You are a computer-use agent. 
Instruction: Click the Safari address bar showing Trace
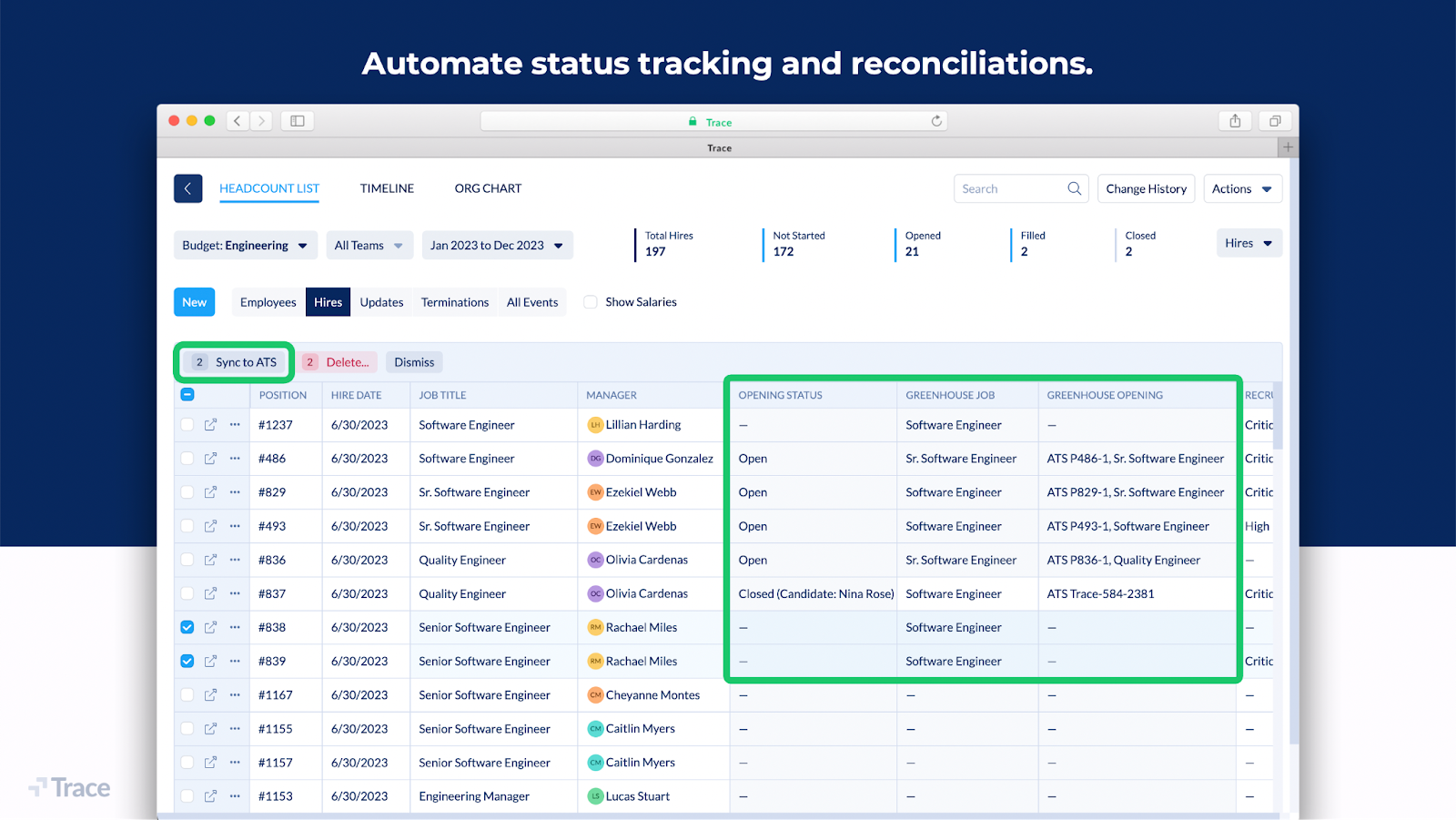714,121
